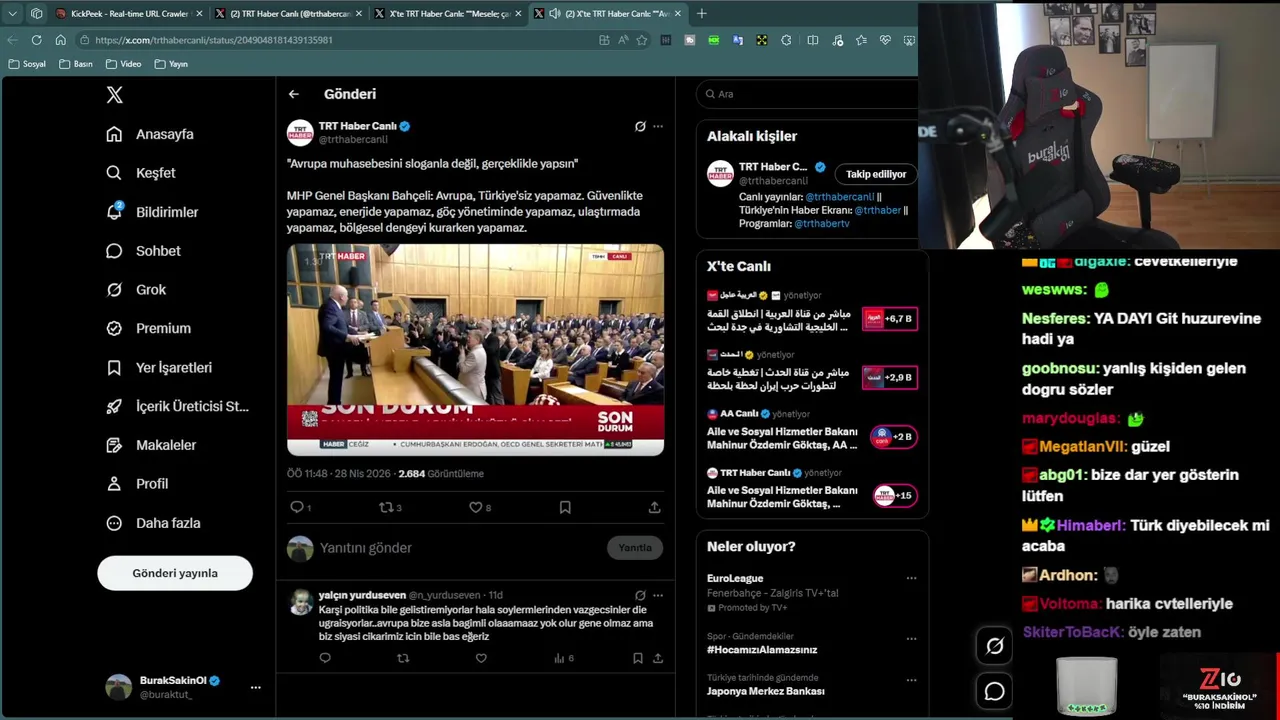The width and height of the screenshot is (1280, 720).
Task: Click the address bar URL
Action: [x=213, y=40]
